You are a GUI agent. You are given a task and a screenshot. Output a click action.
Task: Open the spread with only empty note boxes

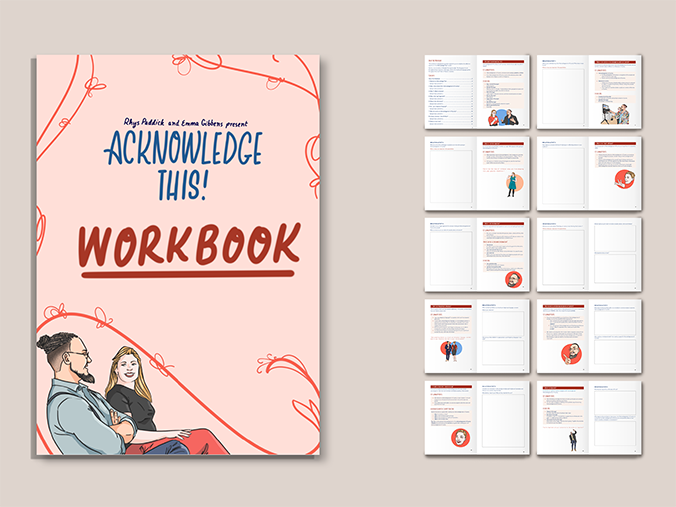[589, 254]
